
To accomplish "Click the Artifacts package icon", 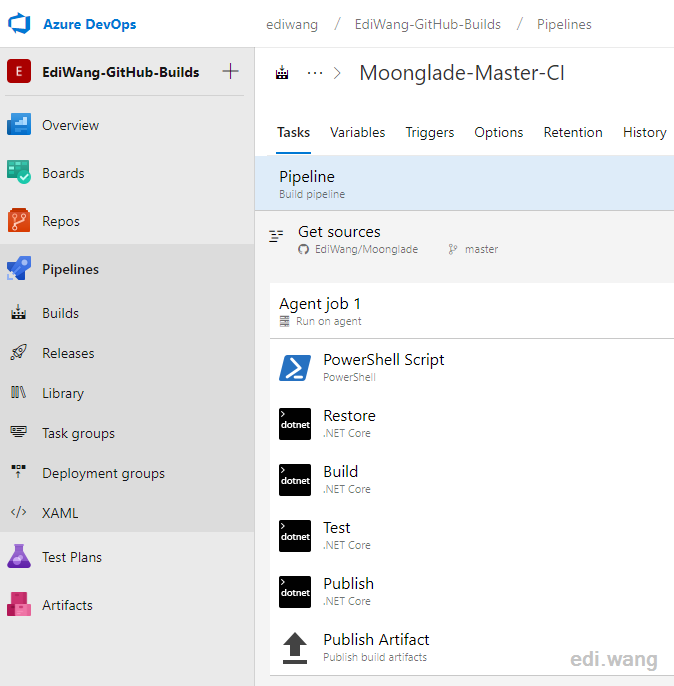I will pos(19,604).
